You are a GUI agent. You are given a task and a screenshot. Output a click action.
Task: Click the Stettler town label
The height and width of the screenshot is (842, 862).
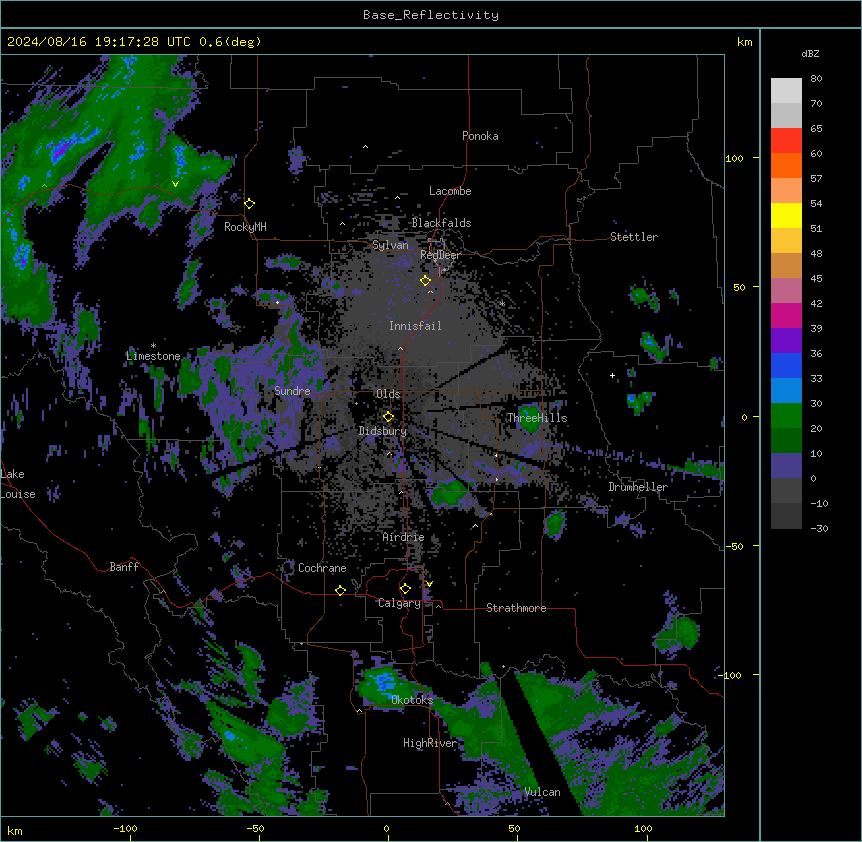click(x=634, y=237)
